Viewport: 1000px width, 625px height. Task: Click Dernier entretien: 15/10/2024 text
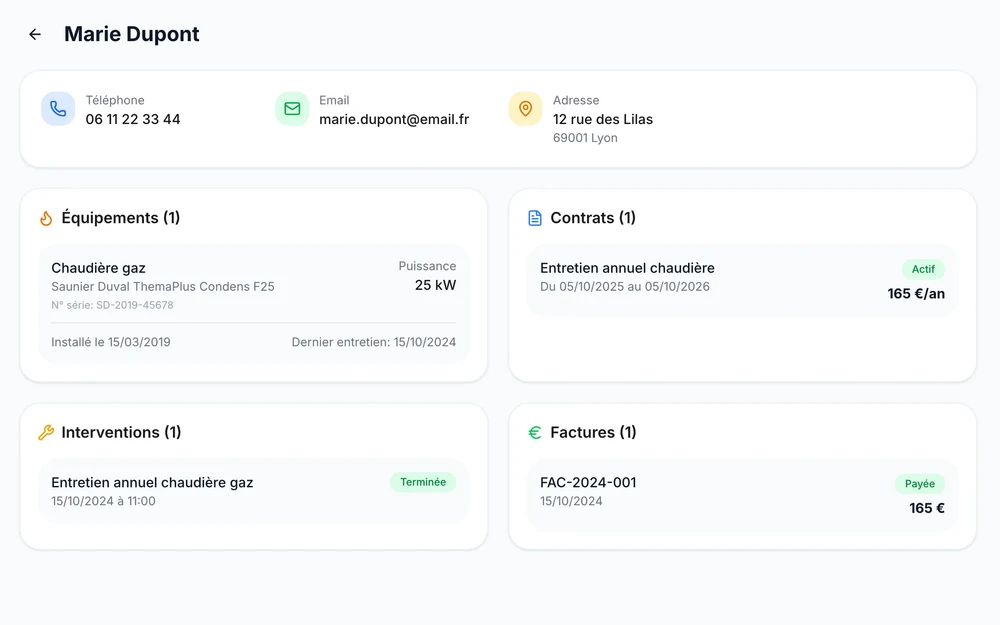(x=374, y=342)
